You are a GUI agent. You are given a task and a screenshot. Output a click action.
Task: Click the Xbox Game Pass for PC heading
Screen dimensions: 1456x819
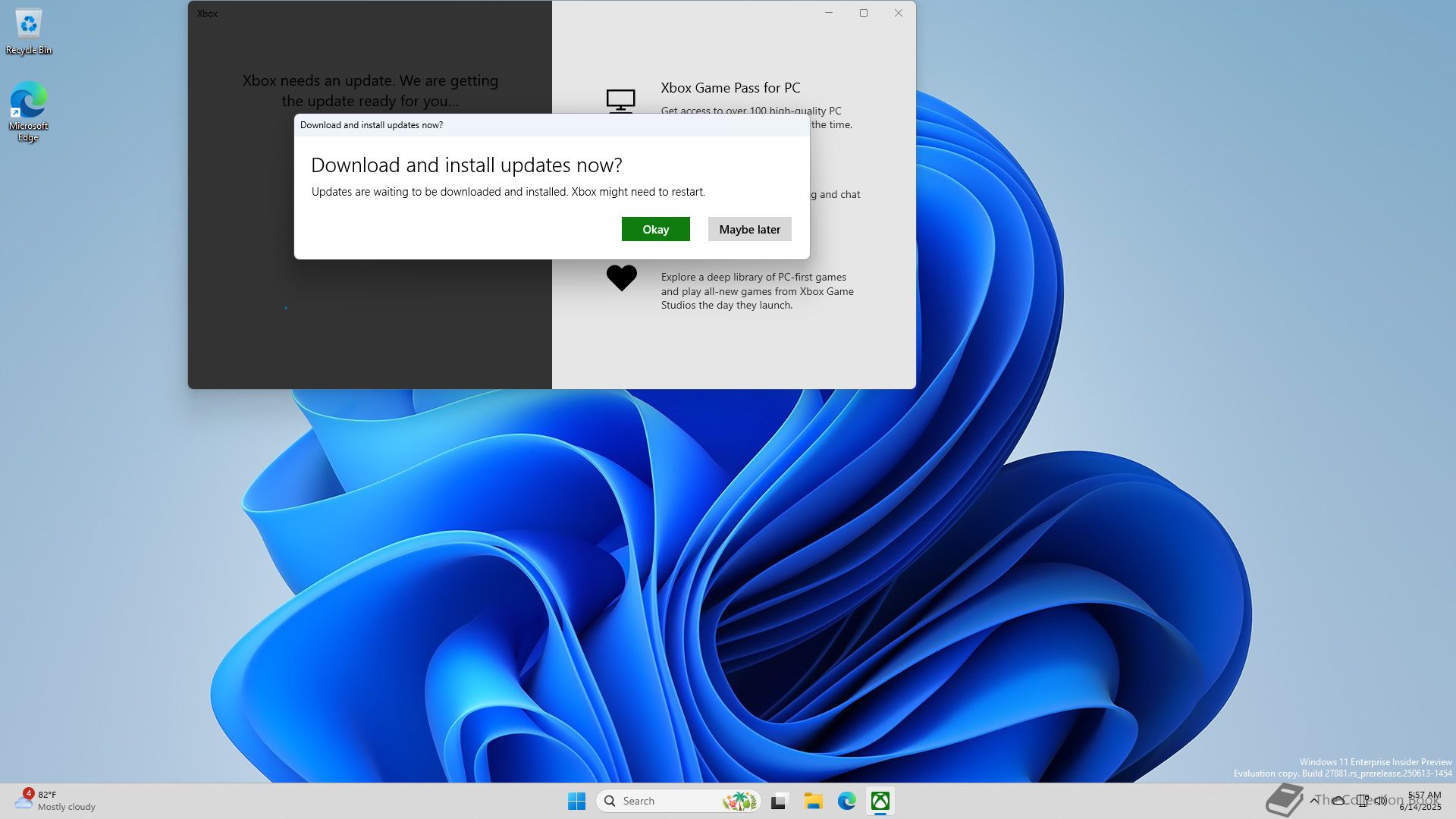tap(730, 88)
